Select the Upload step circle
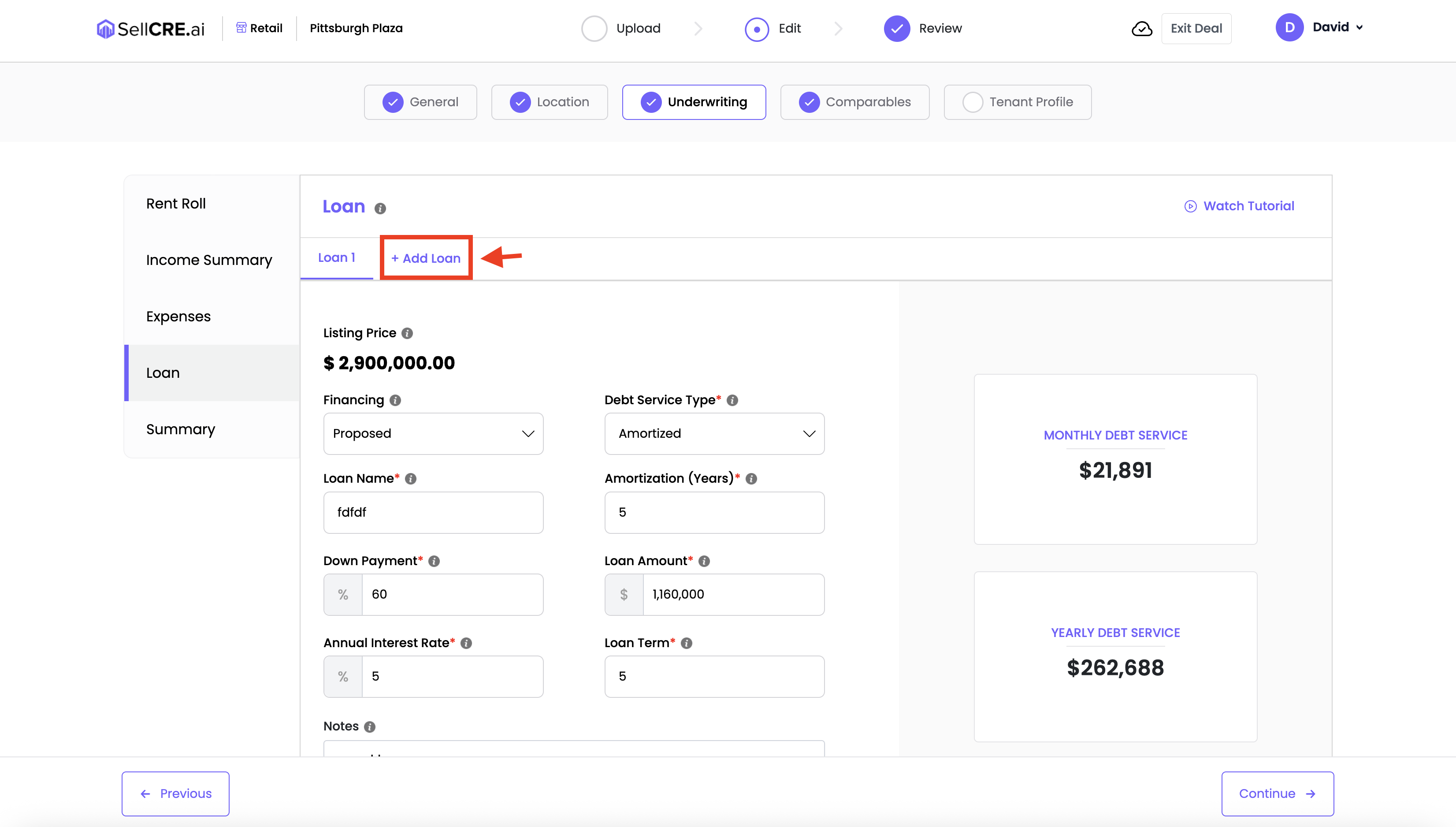This screenshot has width=1456, height=827. (x=594, y=28)
